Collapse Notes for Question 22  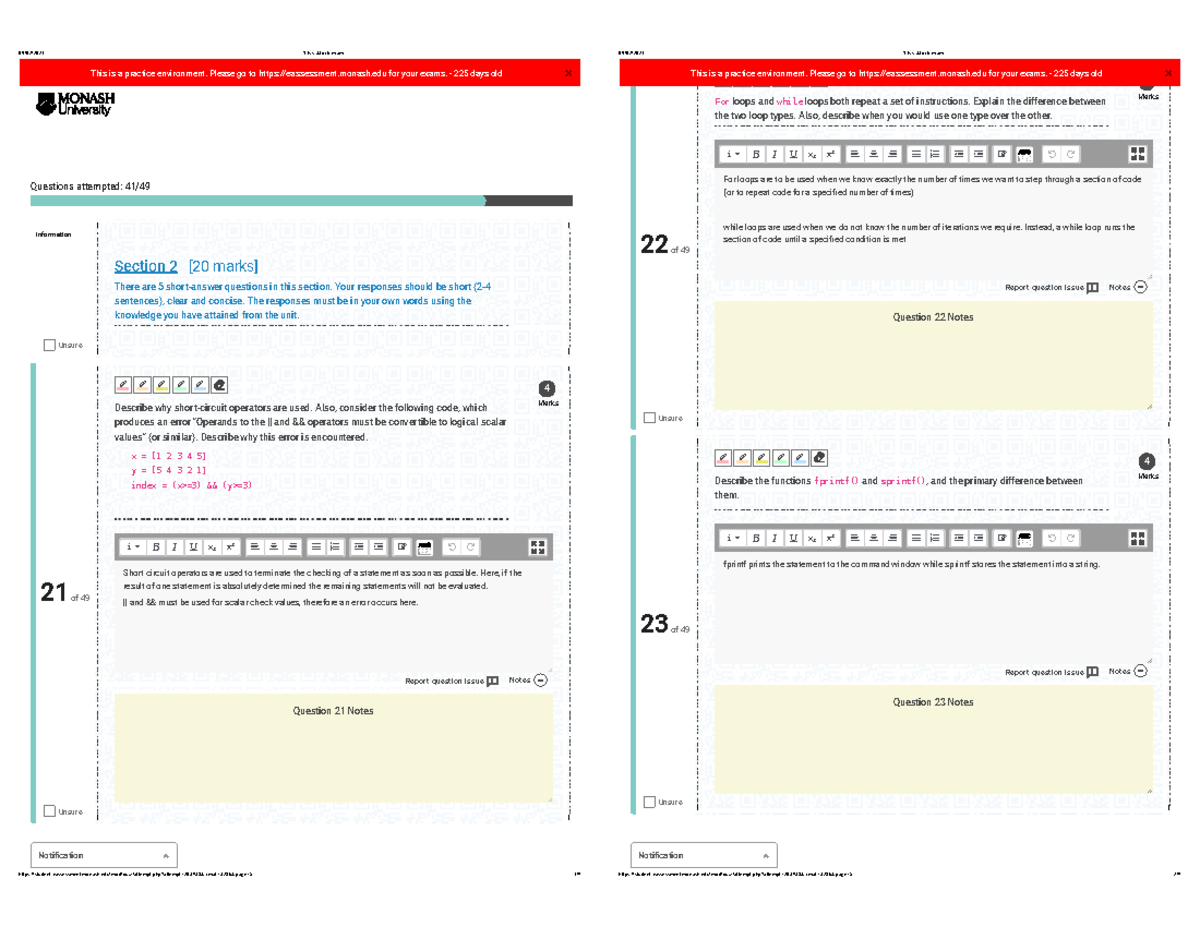1141,287
